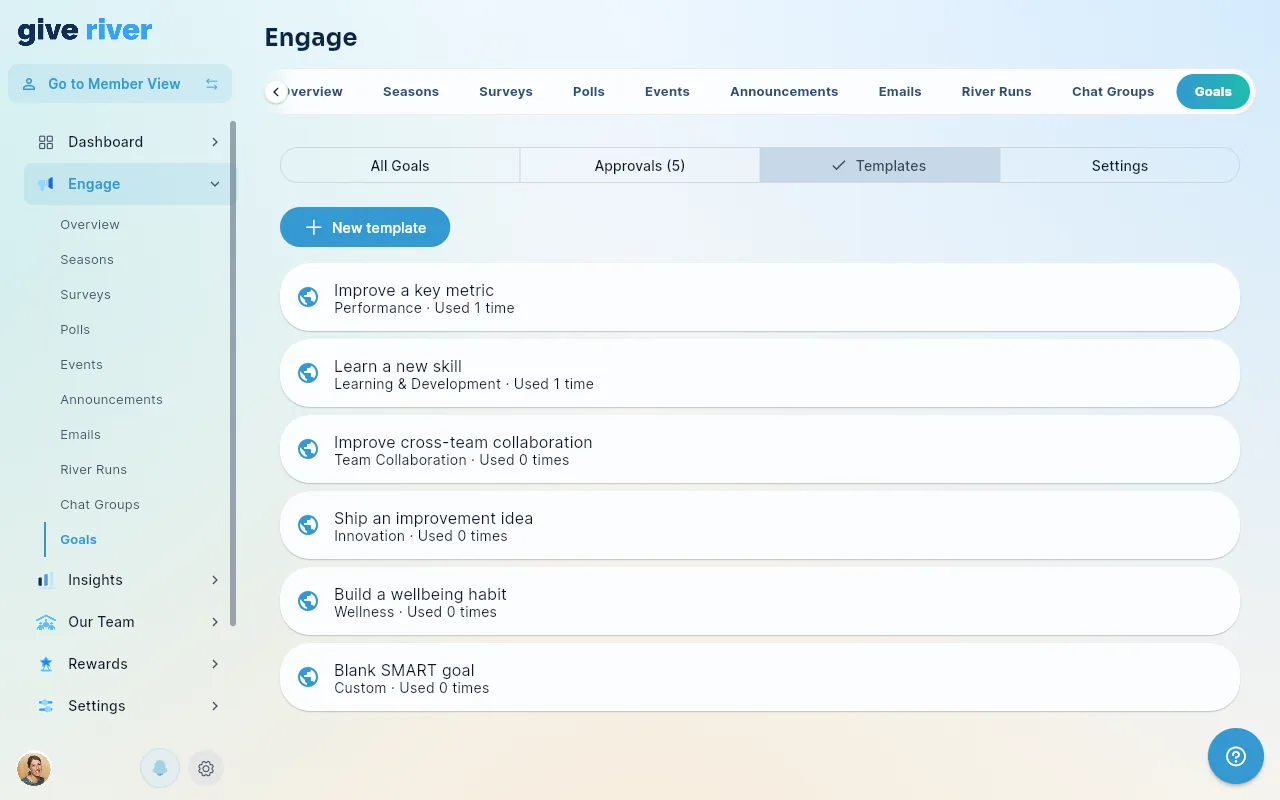Click the sidebar vertical scrollbar
The image size is (1280, 800).
coord(233,374)
